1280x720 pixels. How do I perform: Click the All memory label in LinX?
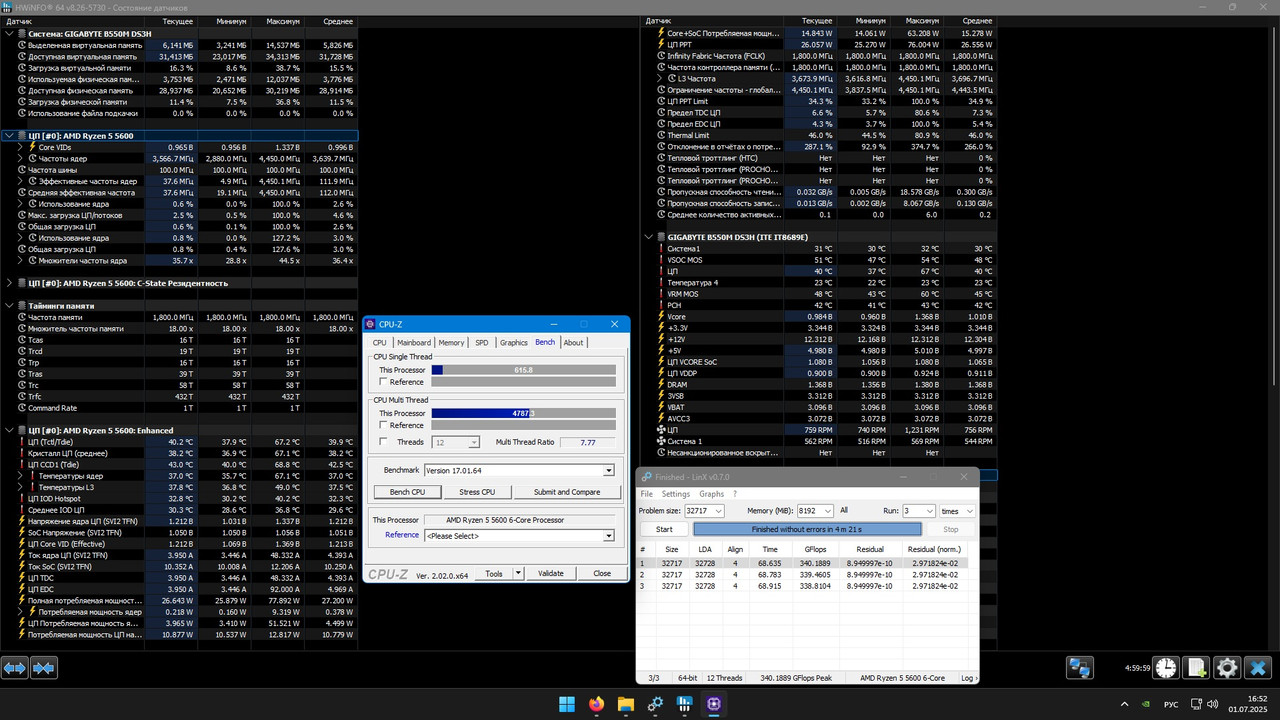[x=844, y=510]
